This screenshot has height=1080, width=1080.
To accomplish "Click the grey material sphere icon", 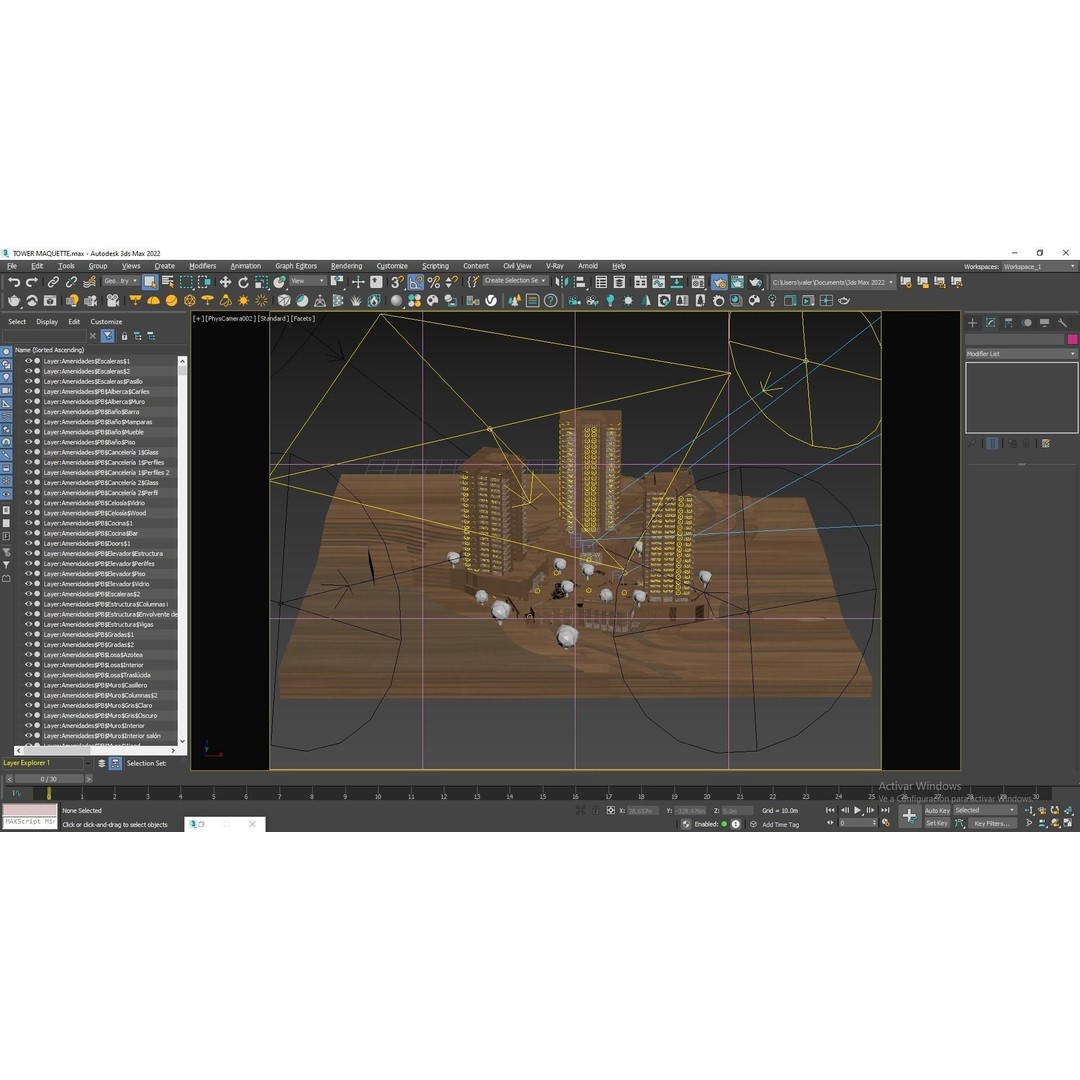I will [396, 301].
